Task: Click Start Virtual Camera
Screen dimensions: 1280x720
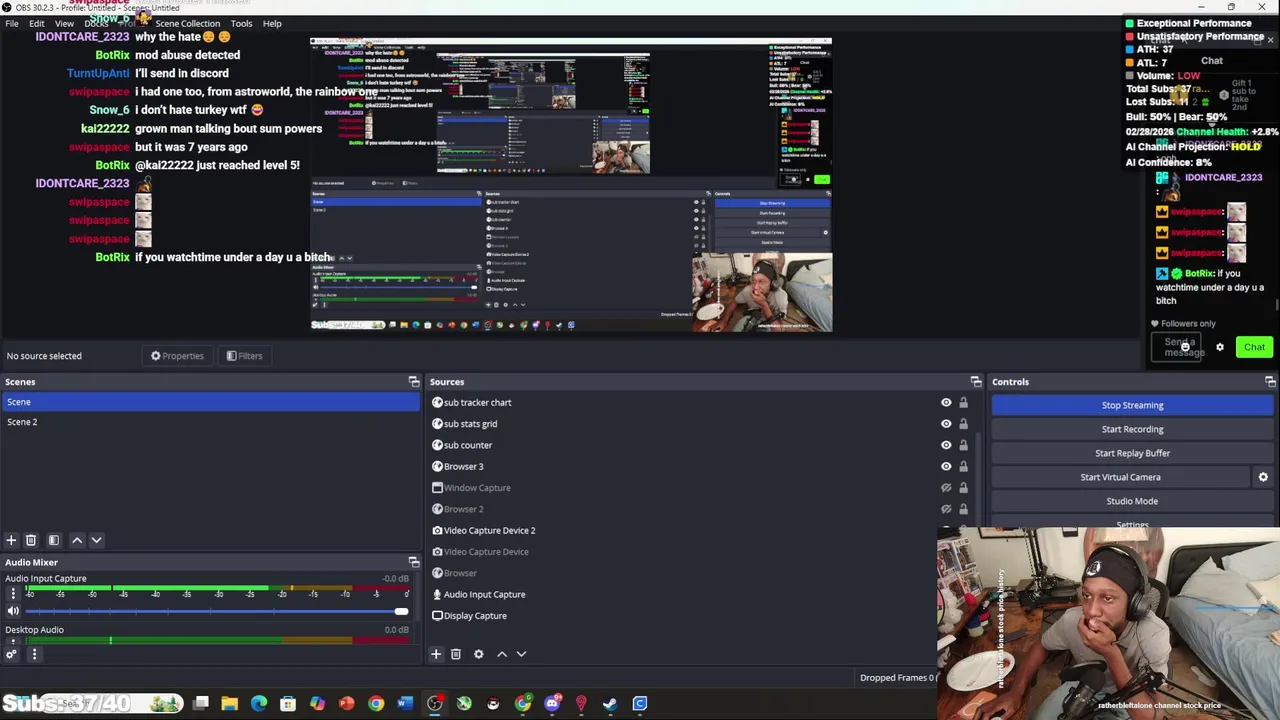Action: pos(1120,477)
